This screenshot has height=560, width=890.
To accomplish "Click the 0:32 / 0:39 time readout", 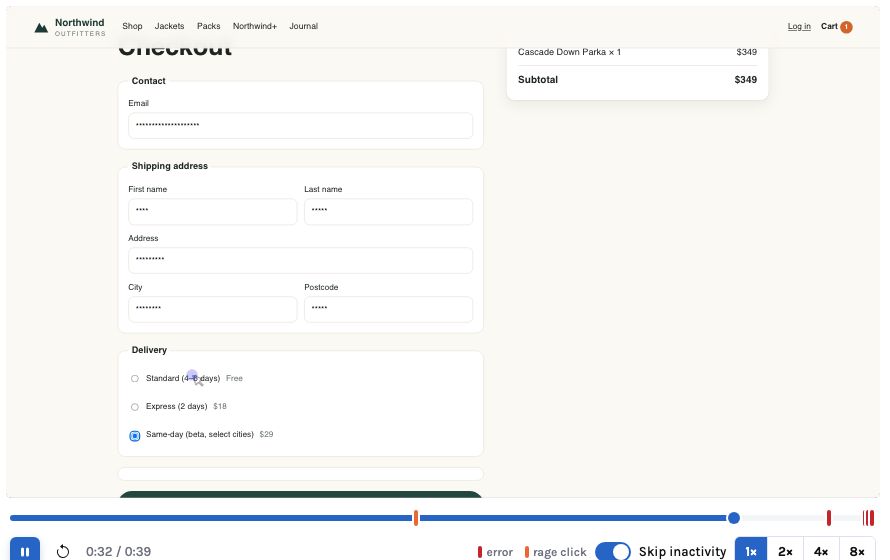I will [x=118, y=551].
